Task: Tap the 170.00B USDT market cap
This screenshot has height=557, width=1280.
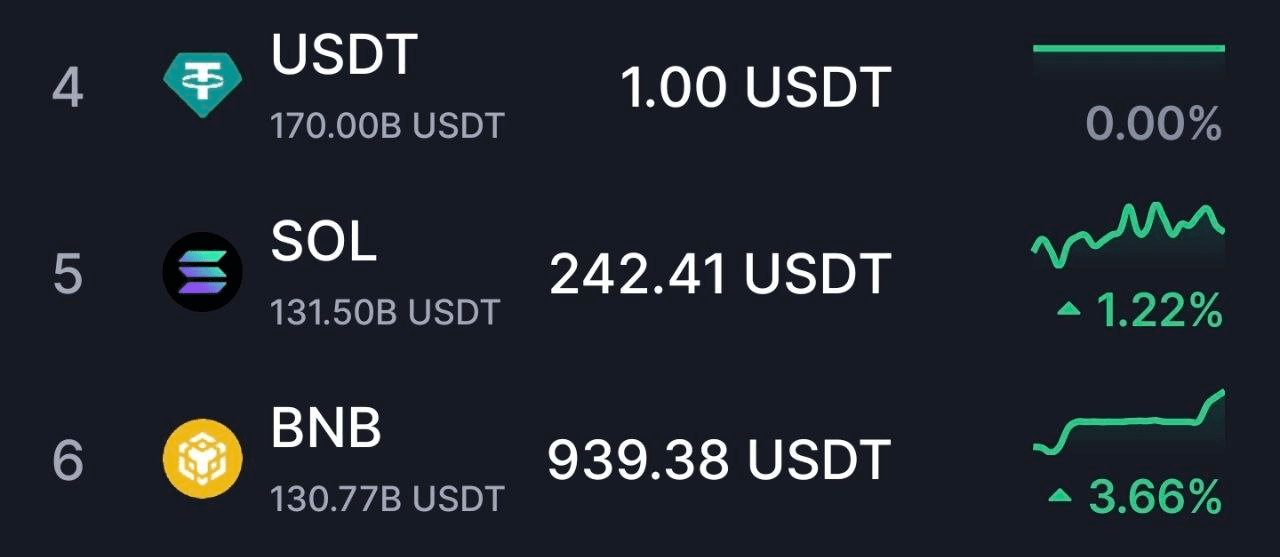Action: tap(387, 127)
